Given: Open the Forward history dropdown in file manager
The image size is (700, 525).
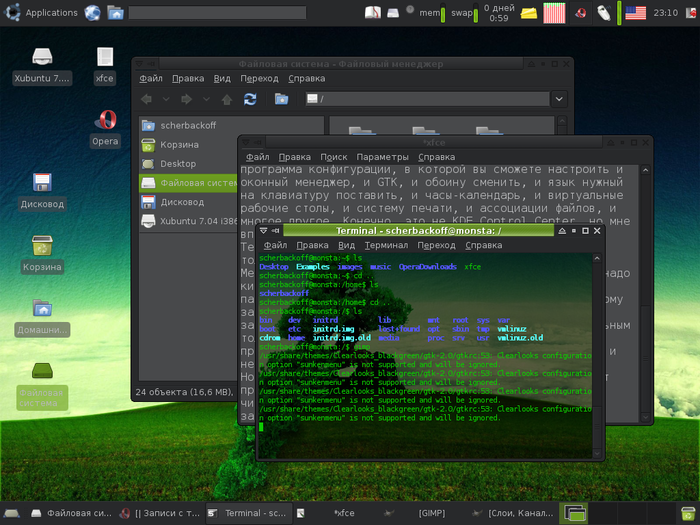Looking at the screenshot, I should [206, 99].
